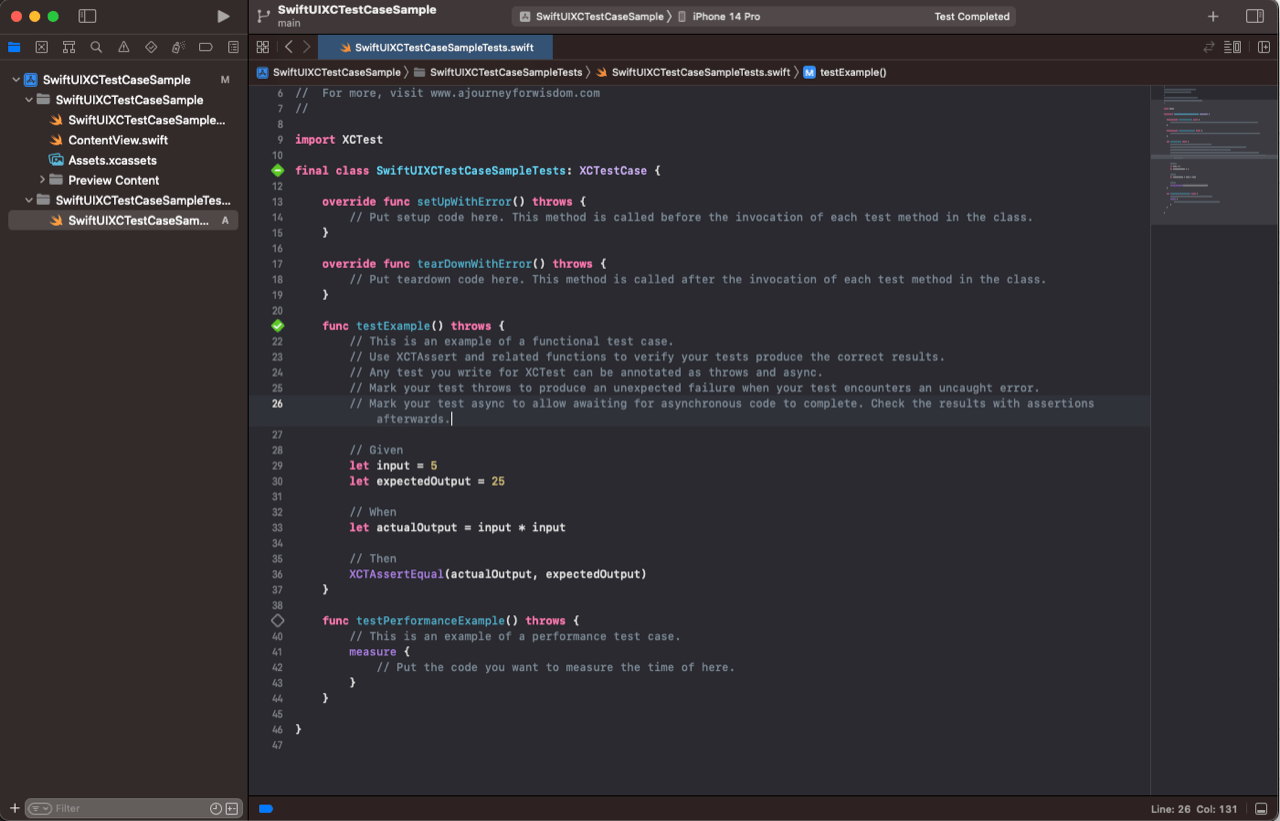The height and width of the screenshot is (821, 1280).
Task: Toggle the debug area button at bottom right
Action: click(x=1263, y=808)
